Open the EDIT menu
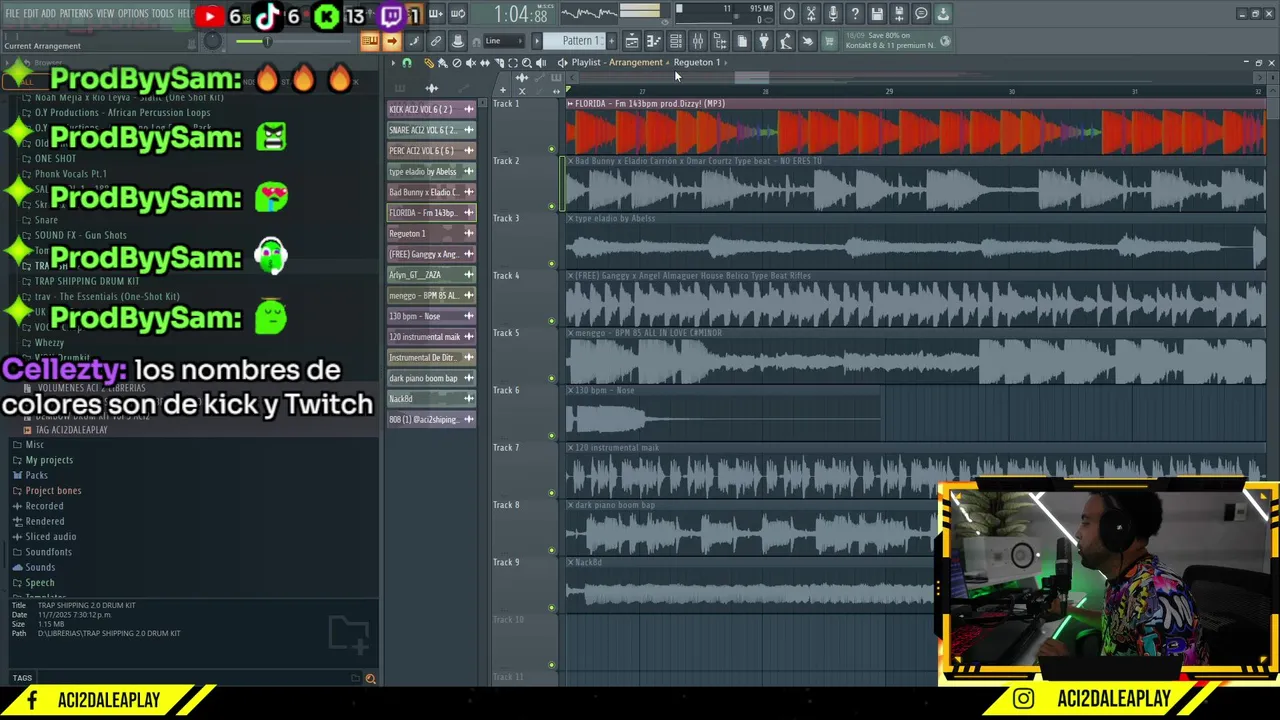Screen dimensions: 1280x720 click(31, 14)
